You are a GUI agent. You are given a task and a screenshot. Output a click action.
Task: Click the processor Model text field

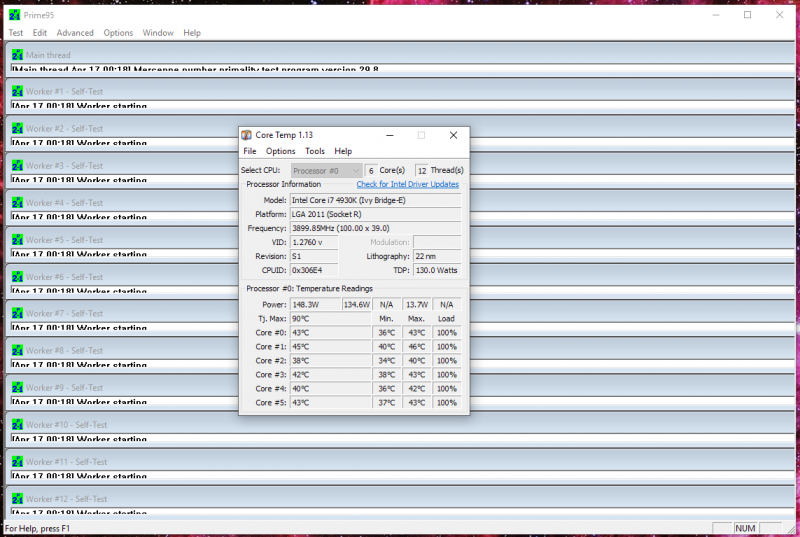click(x=375, y=200)
